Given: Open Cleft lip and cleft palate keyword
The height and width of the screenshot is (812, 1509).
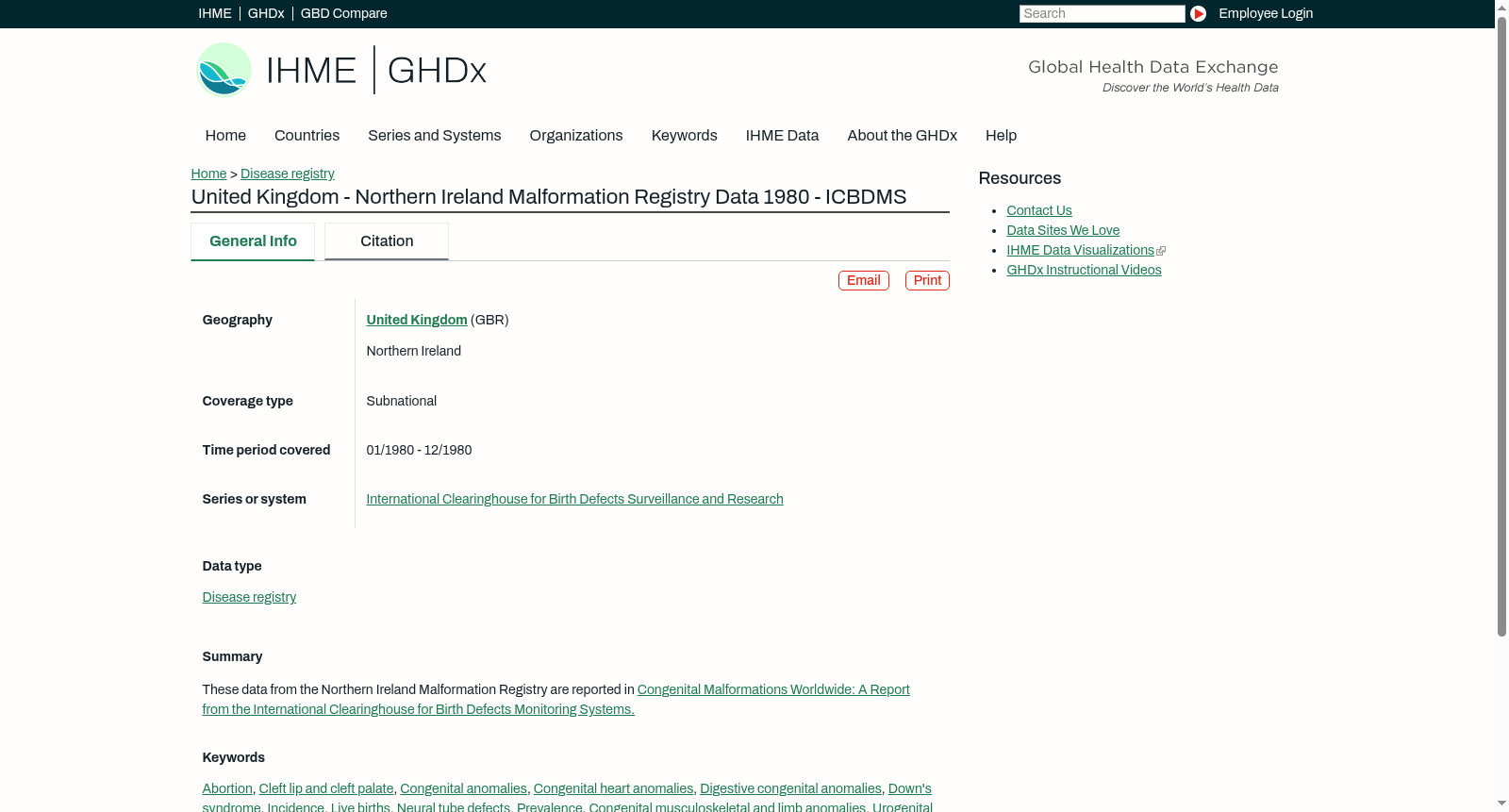Looking at the screenshot, I should click(x=326, y=788).
